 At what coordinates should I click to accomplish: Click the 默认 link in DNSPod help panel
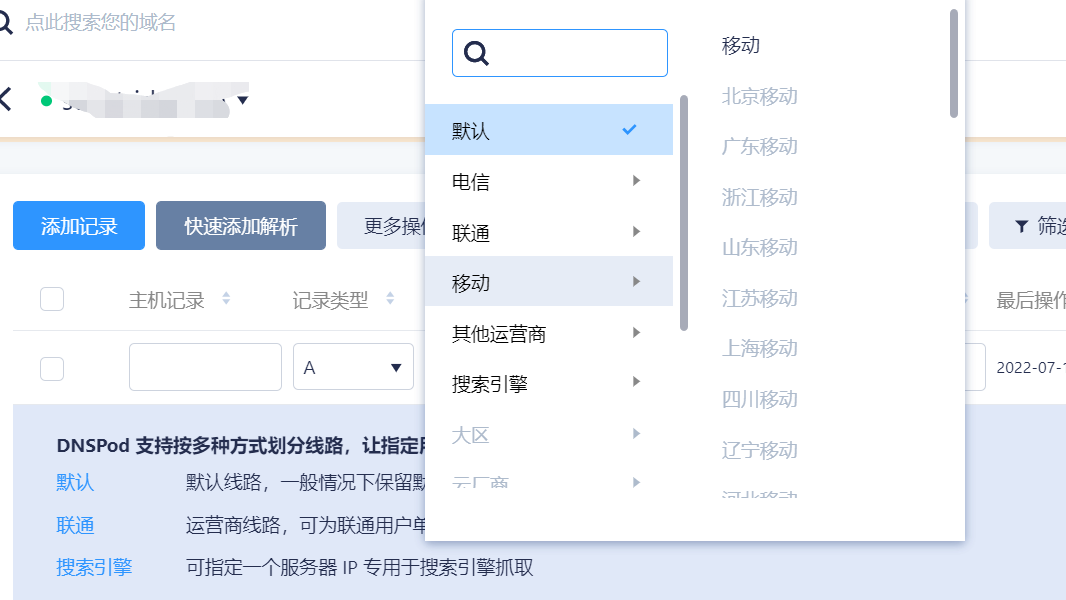coord(75,482)
